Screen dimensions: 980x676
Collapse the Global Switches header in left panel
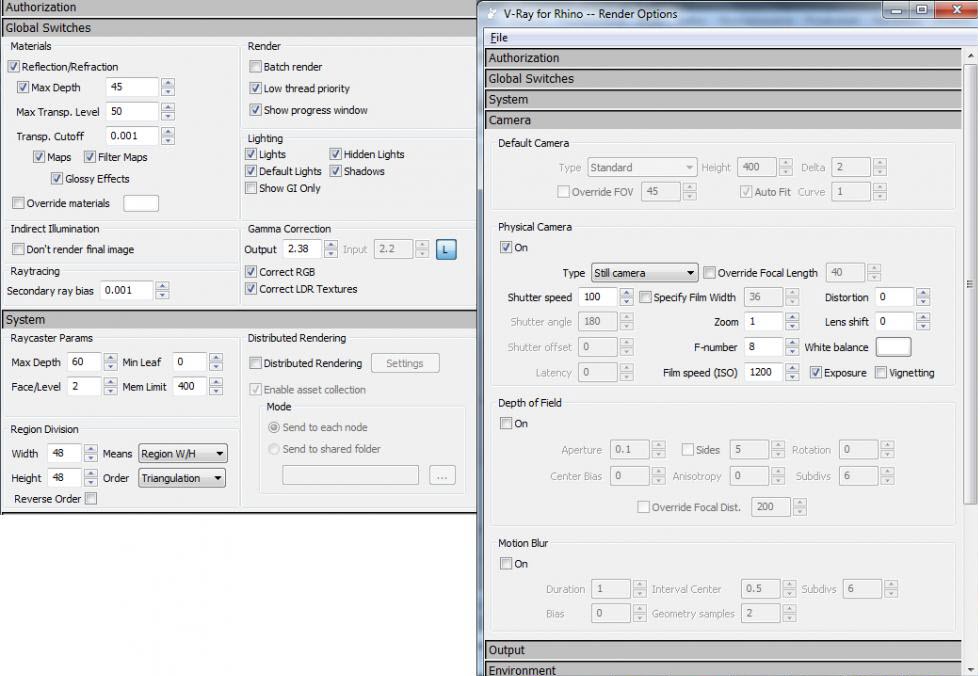[239, 27]
